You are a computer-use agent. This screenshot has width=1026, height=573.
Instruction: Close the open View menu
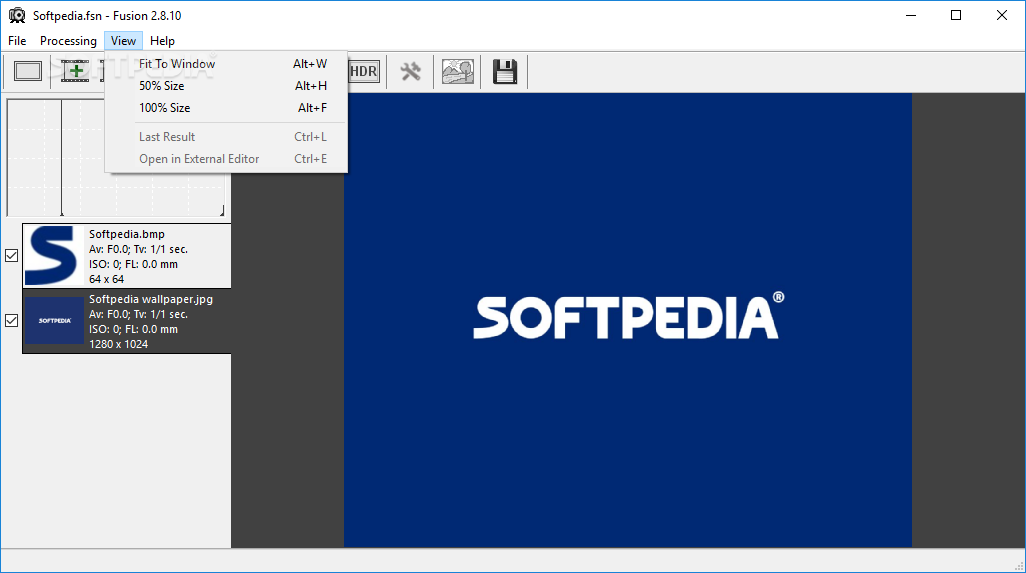pos(123,41)
